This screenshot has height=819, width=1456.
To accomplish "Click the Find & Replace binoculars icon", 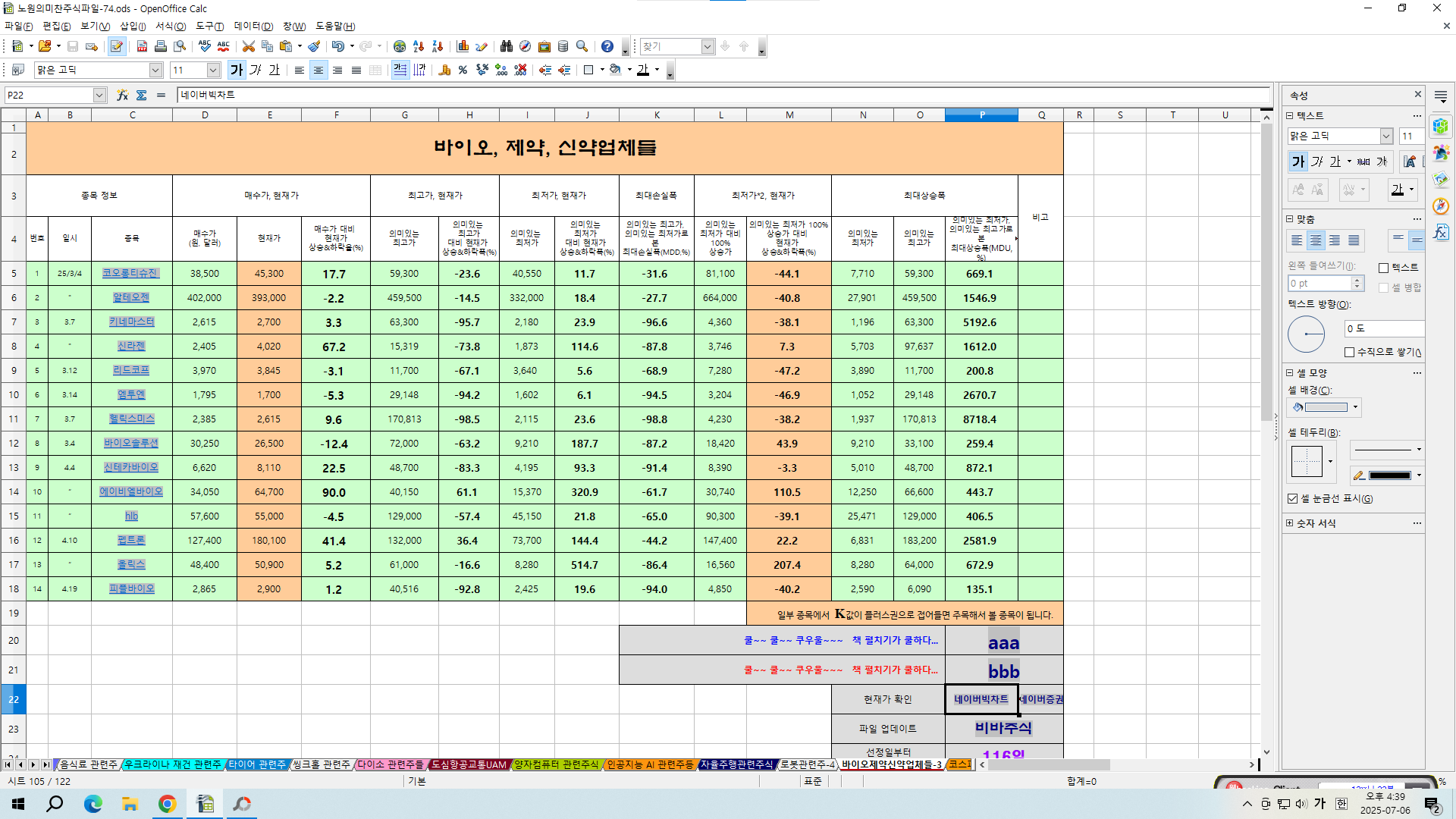I will point(507,47).
